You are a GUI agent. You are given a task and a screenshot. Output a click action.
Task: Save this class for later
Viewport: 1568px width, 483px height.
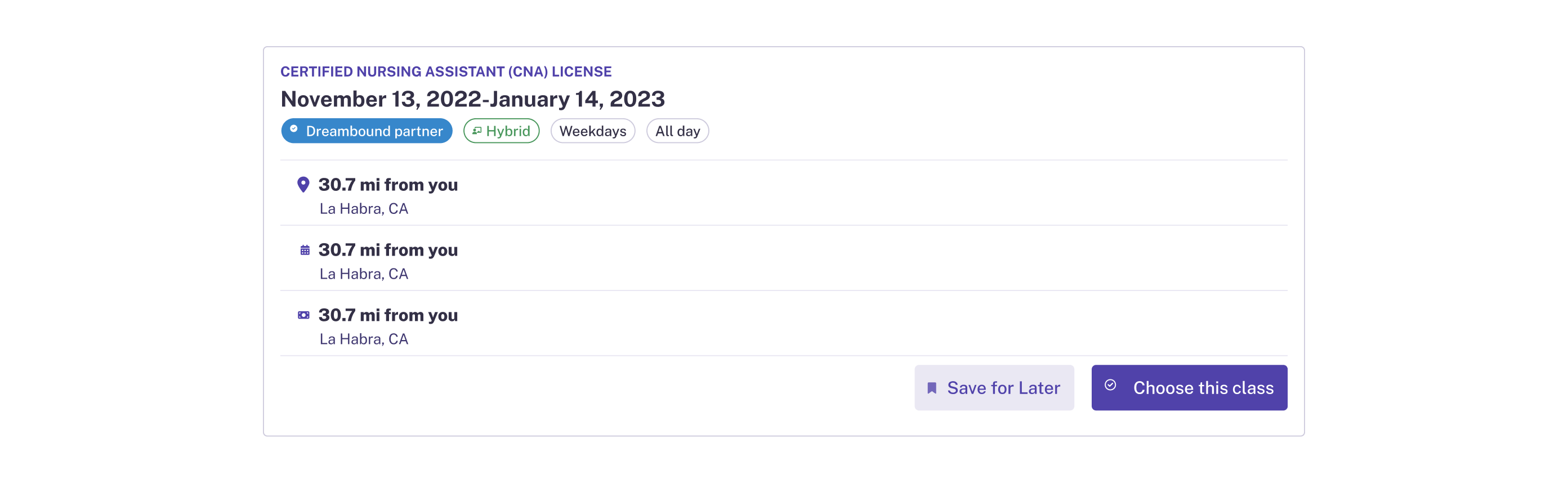tap(994, 388)
